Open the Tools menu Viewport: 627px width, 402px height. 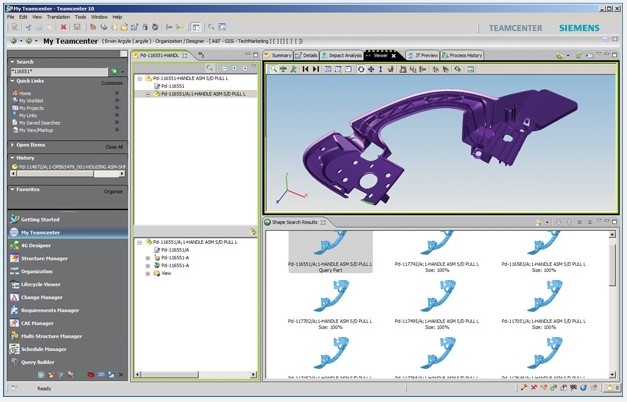[x=80, y=17]
